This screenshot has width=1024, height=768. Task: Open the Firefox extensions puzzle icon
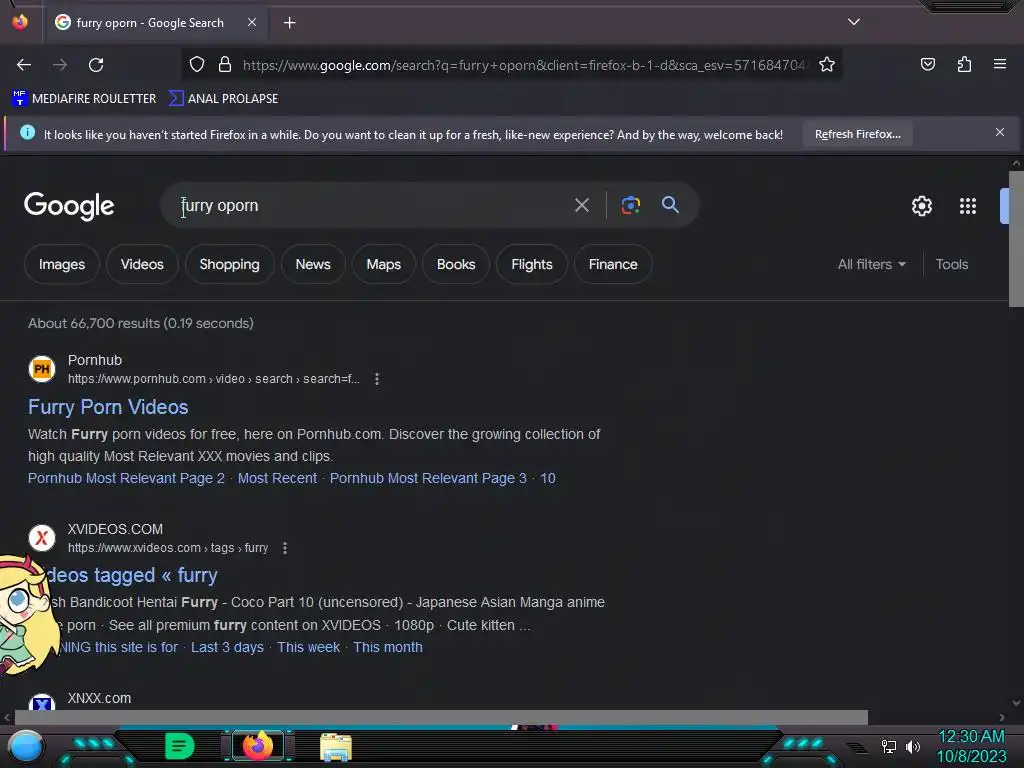pyautogui.click(x=964, y=64)
